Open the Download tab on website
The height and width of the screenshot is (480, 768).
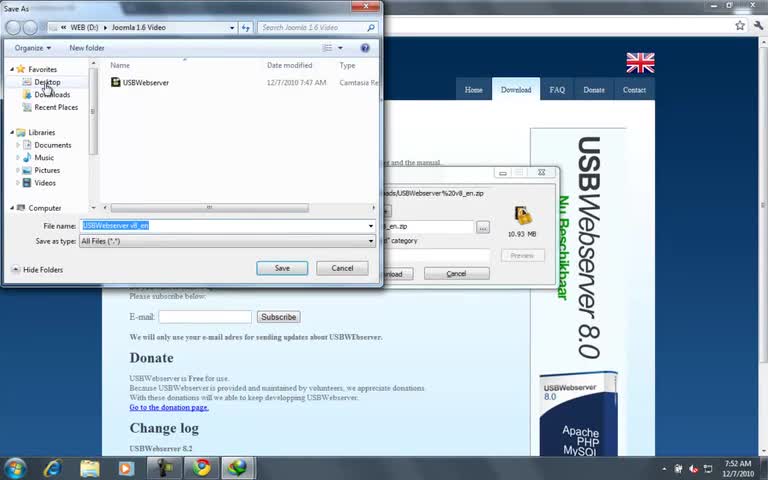pos(516,89)
